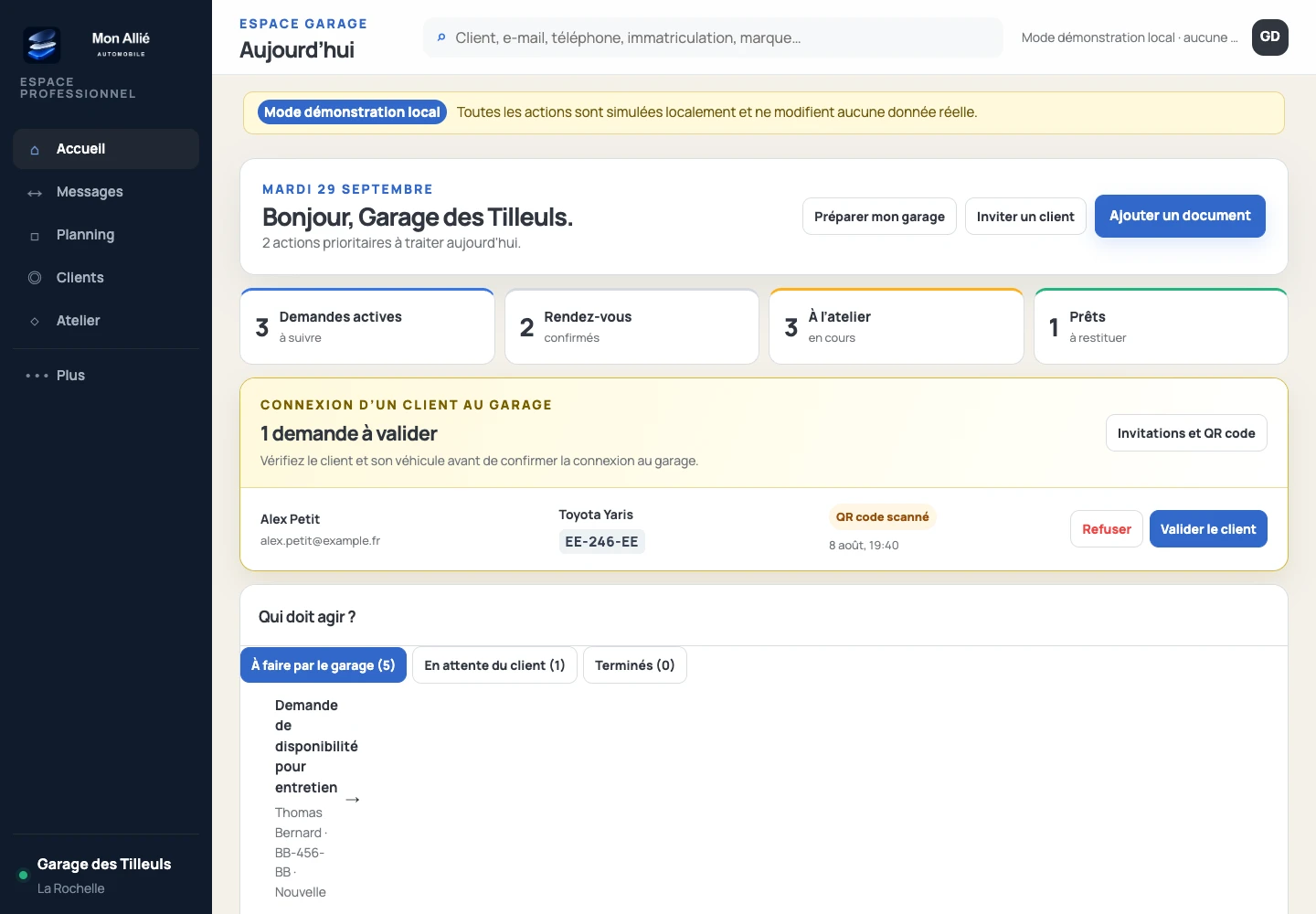Open the Prêts à restituer card
This screenshot has width=1316, height=914.
click(1161, 326)
